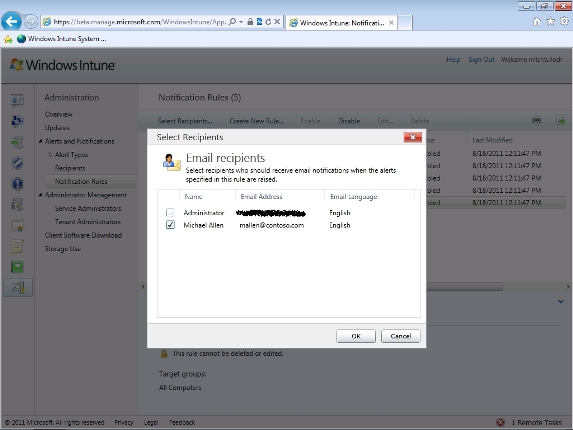Click the email recipients icon in dialog
The image size is (573, 430).
pos(171,162)
